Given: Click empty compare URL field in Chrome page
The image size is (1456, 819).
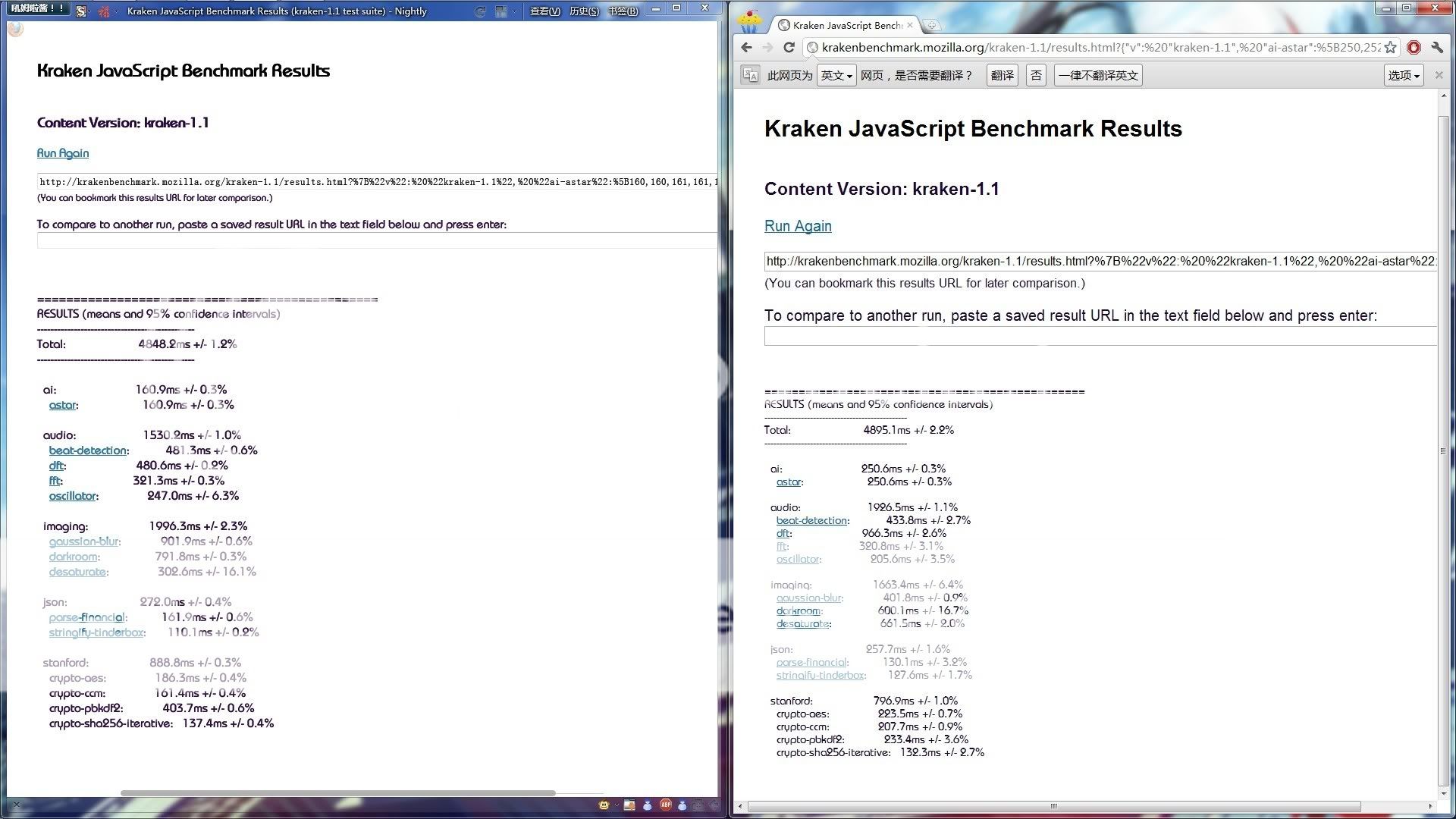Looking at the screenshot, I should 1100,336.
